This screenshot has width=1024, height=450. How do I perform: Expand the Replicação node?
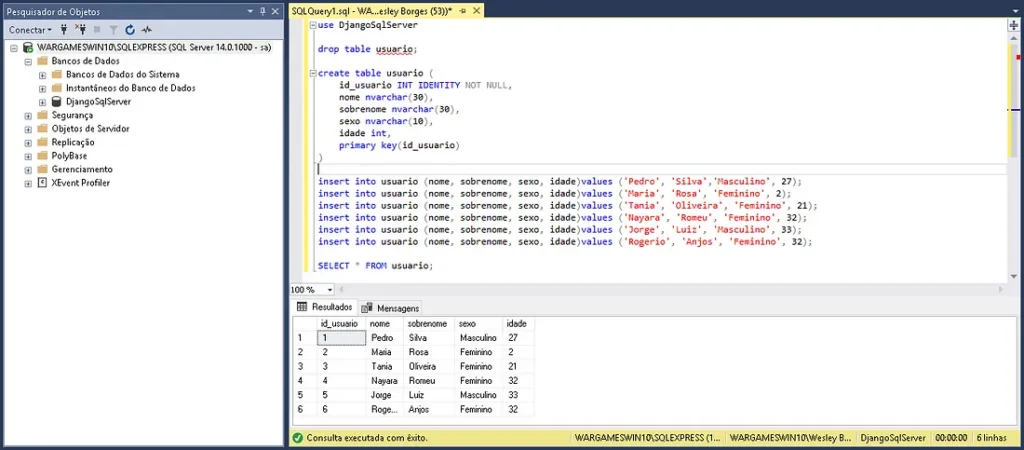click(x=28, y=143)
